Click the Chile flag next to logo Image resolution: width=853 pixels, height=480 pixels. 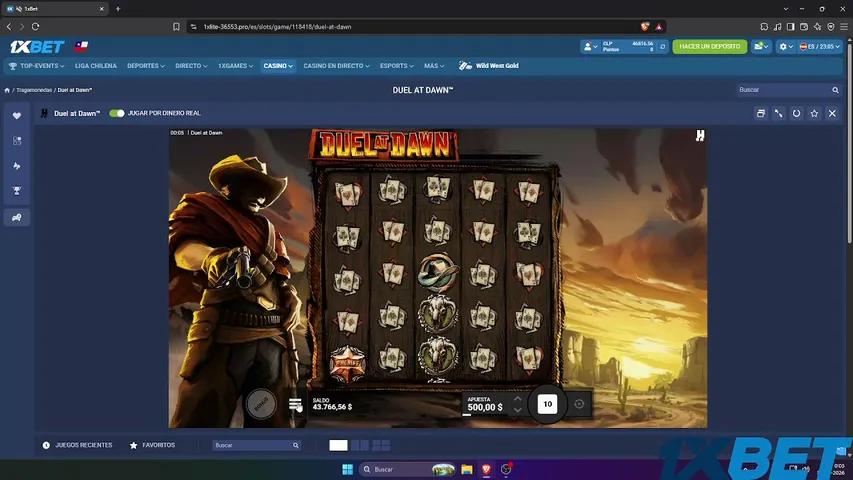[82, 46]
